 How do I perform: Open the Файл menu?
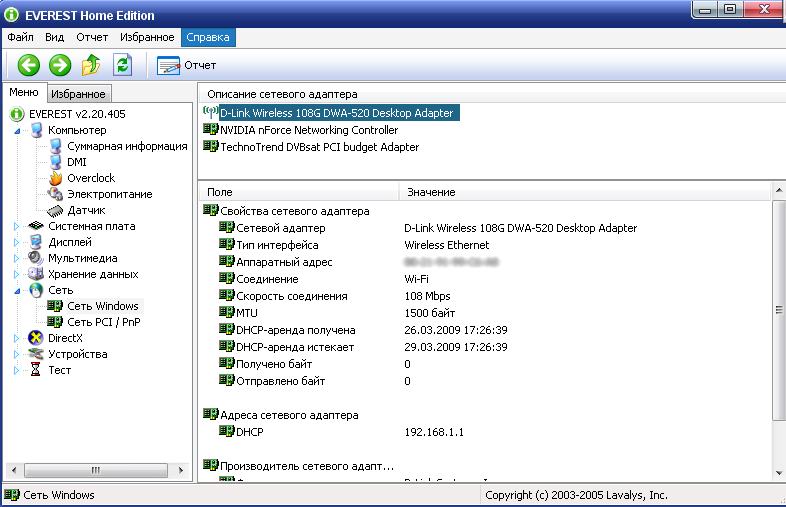20,37
